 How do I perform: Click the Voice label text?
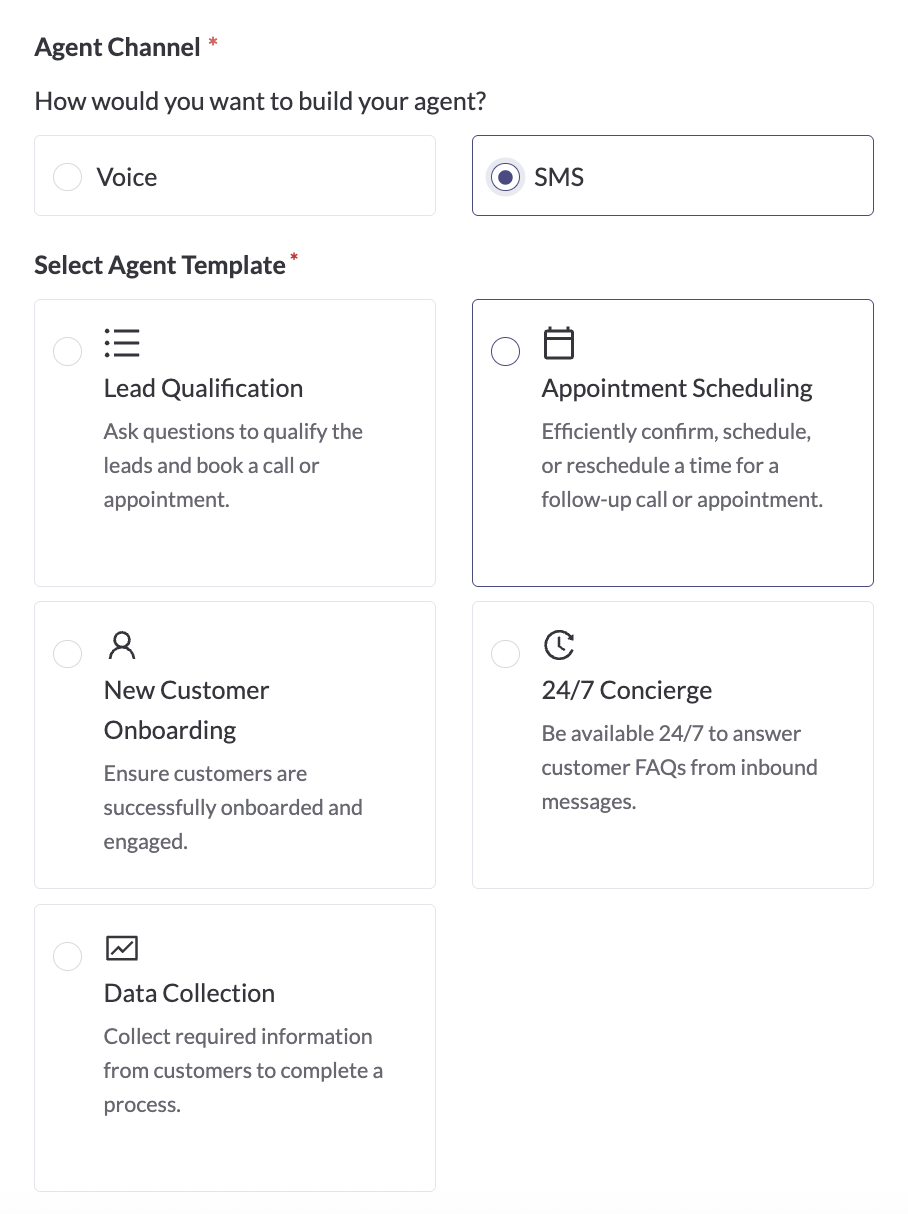click(x=127, y=177)
